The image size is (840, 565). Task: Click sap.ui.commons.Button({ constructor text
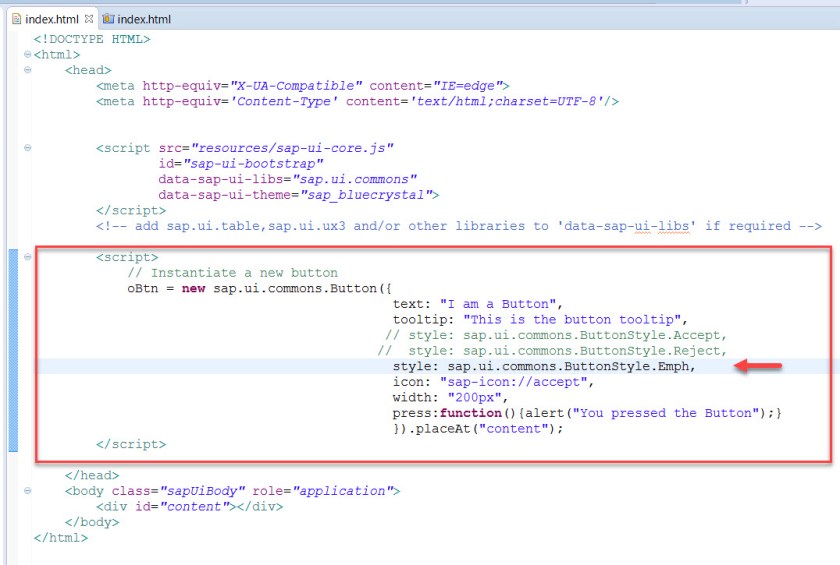[303, 288]
